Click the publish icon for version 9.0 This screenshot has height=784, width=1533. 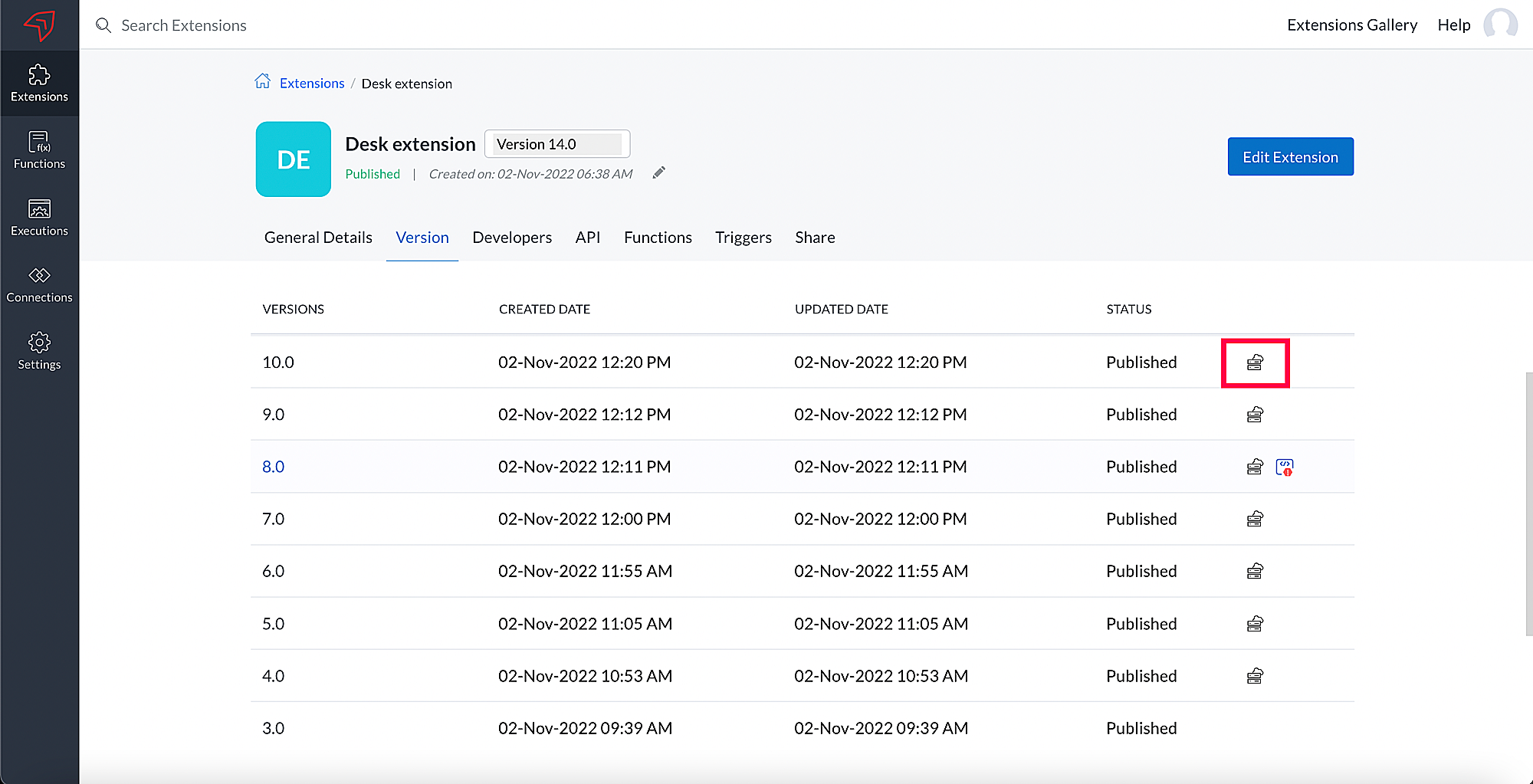point(1254,415)
